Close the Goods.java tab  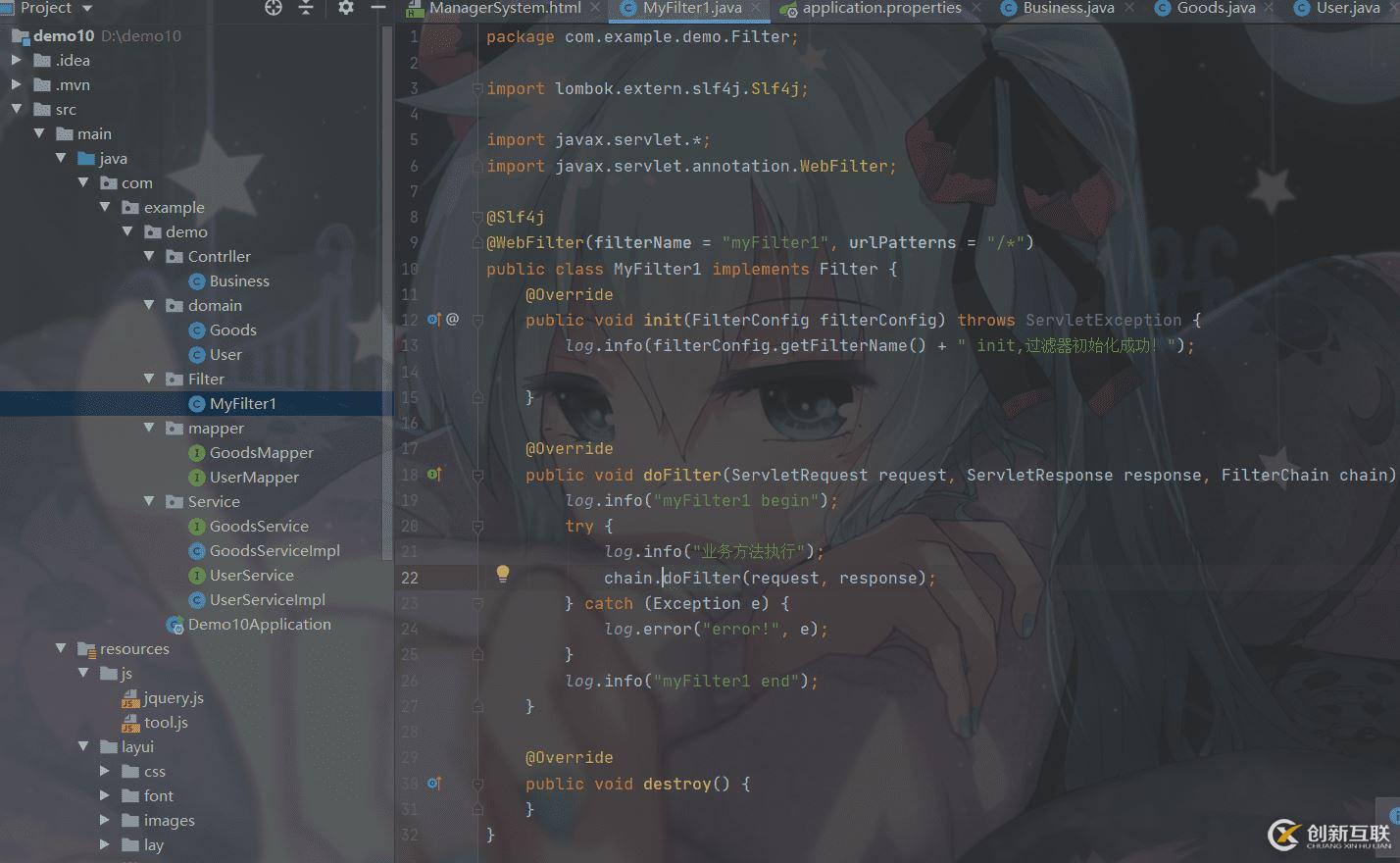[x=1270, y=8]
